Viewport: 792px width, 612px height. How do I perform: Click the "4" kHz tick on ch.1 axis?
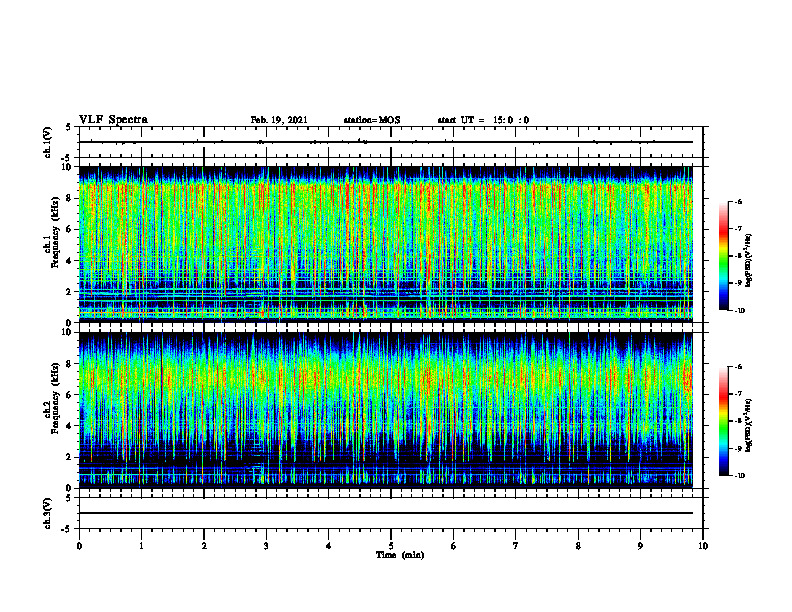click(x=68, y=261)
